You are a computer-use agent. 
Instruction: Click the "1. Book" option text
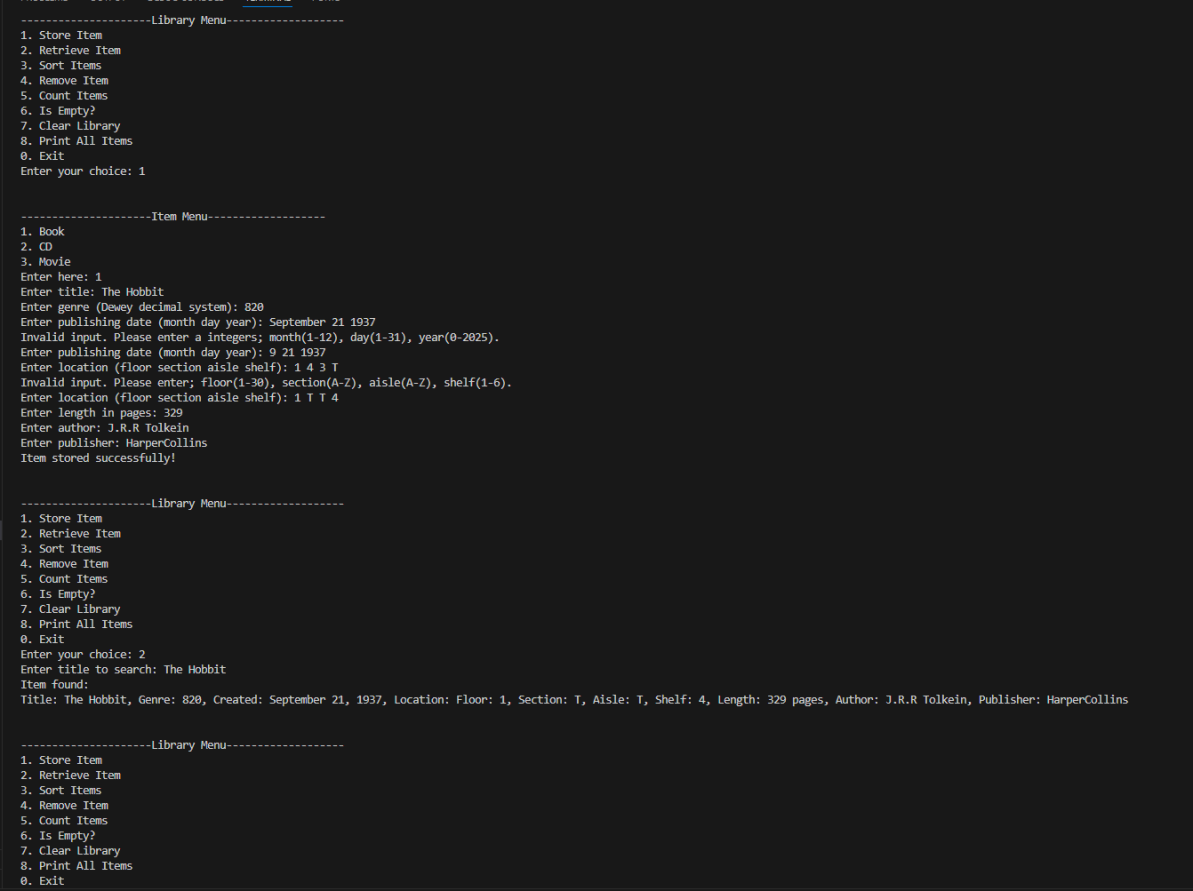pos(42,232)
